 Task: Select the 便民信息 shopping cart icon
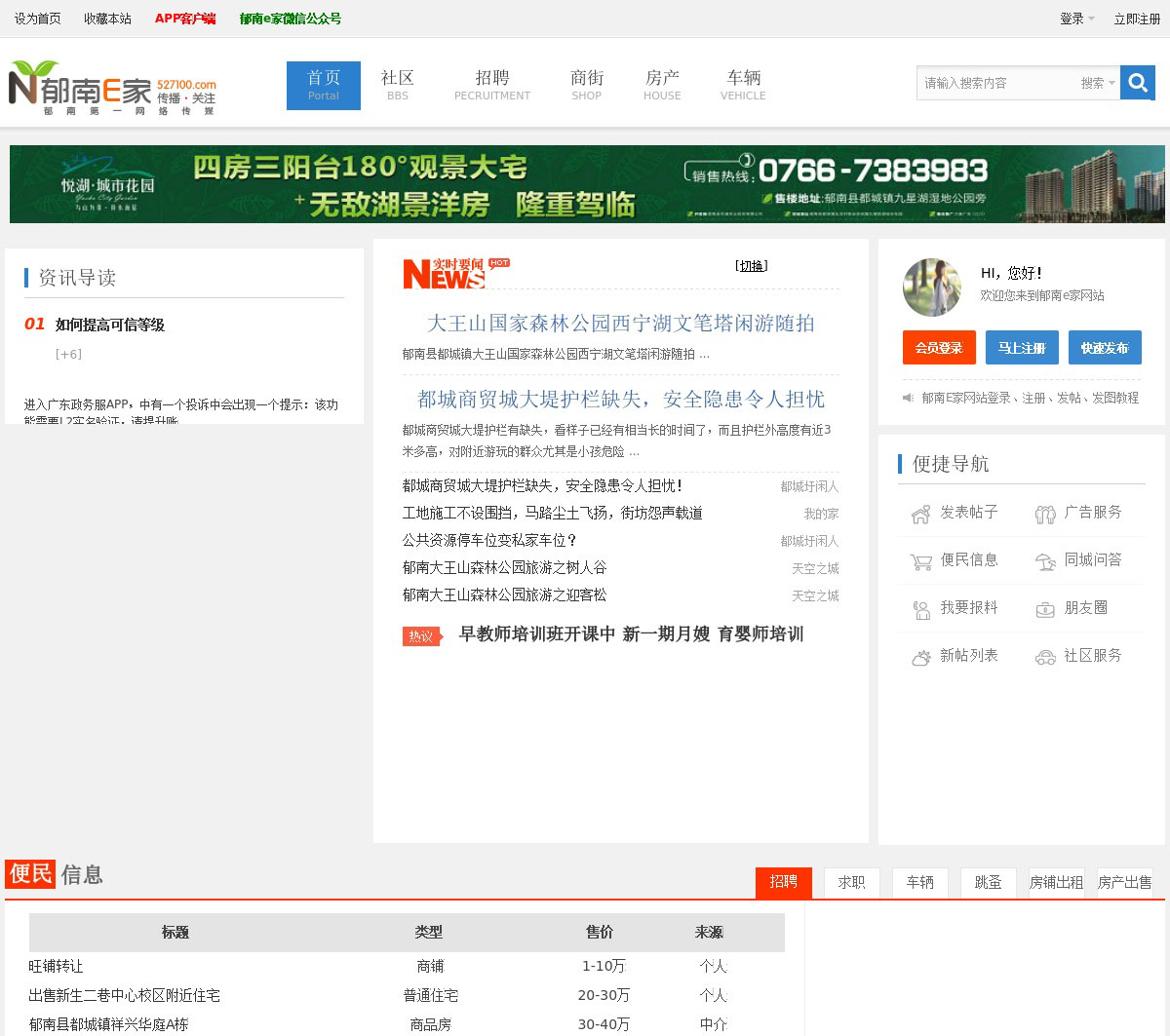pyautogui.click(x=920, y=561)
